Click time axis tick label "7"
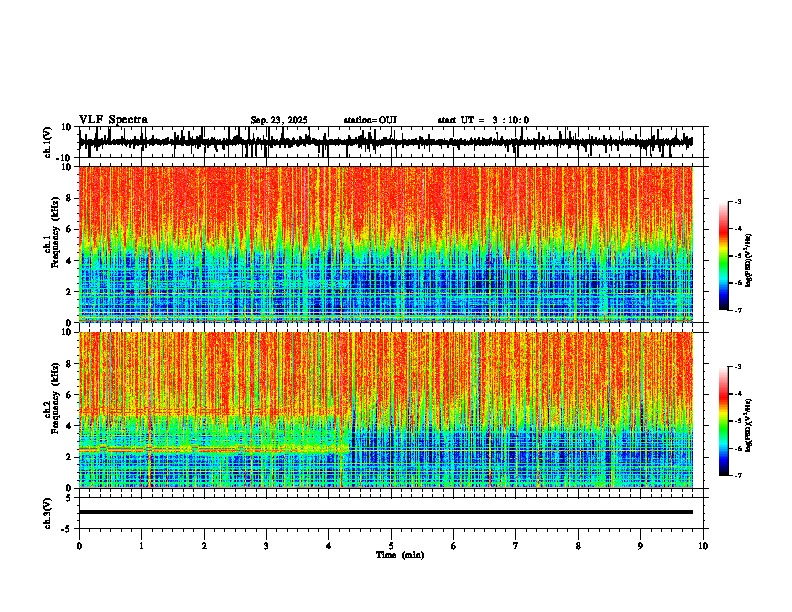The width and height of the screenshot is (792, 612). (x=516, y=546)
